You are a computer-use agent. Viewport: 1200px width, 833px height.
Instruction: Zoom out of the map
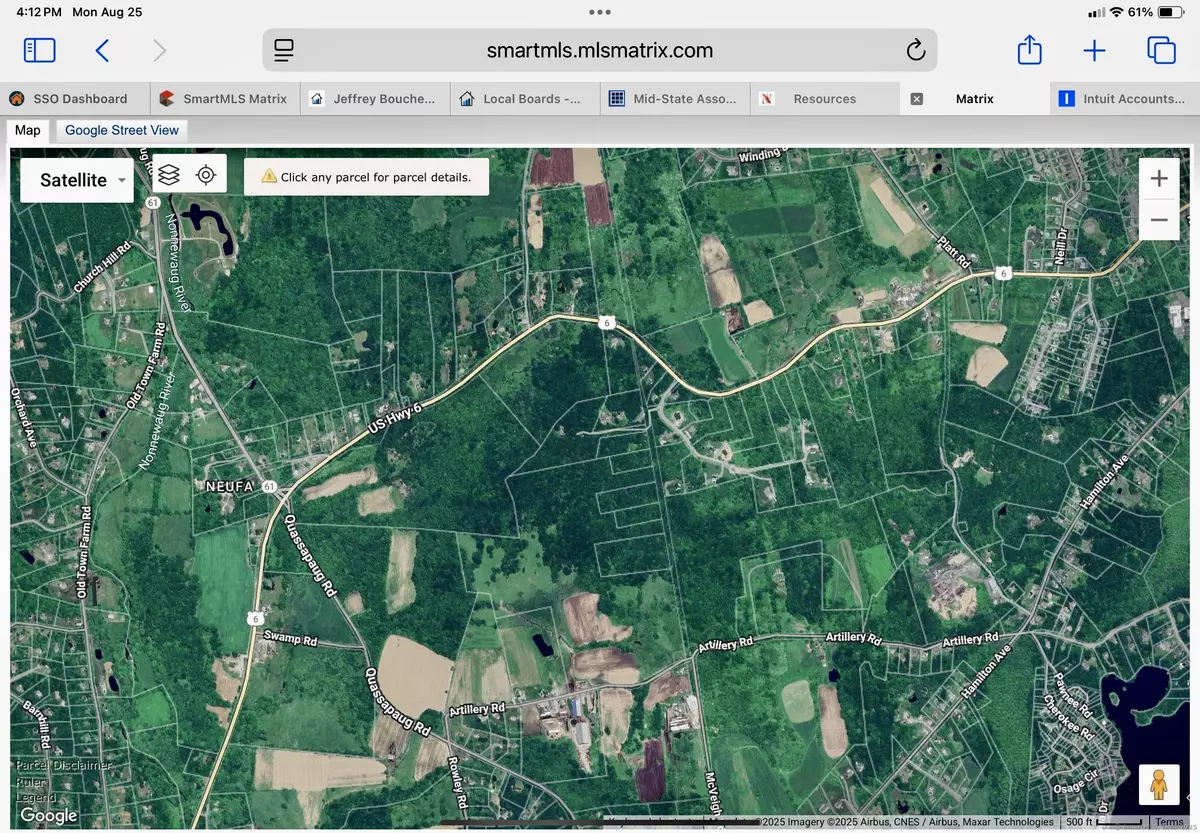pyautogui.click(x=1159, y=219)
